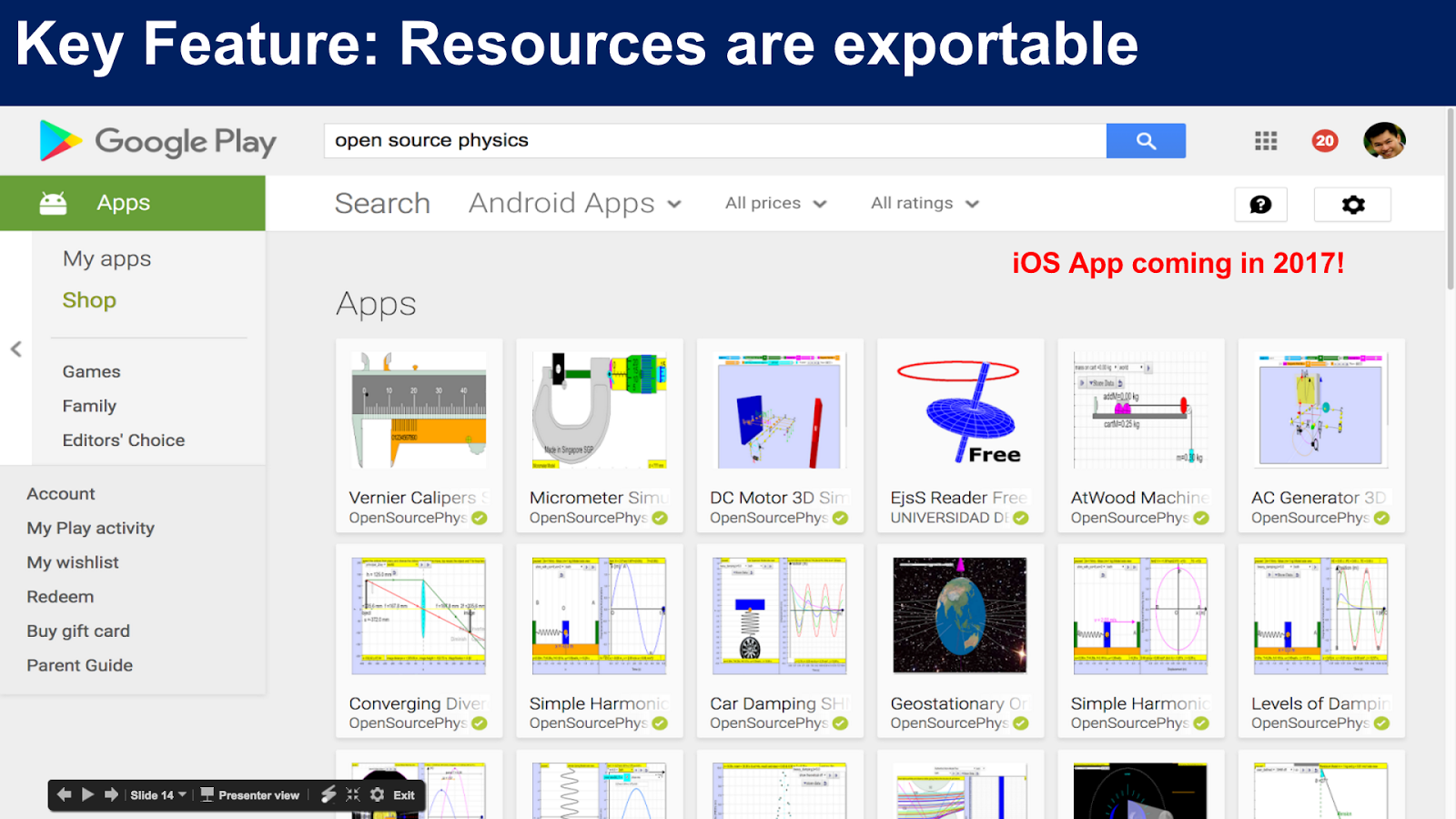Exit the slideshow
Screen dimensions: 1456x819
pyautogui.click(x=404, y=795)
